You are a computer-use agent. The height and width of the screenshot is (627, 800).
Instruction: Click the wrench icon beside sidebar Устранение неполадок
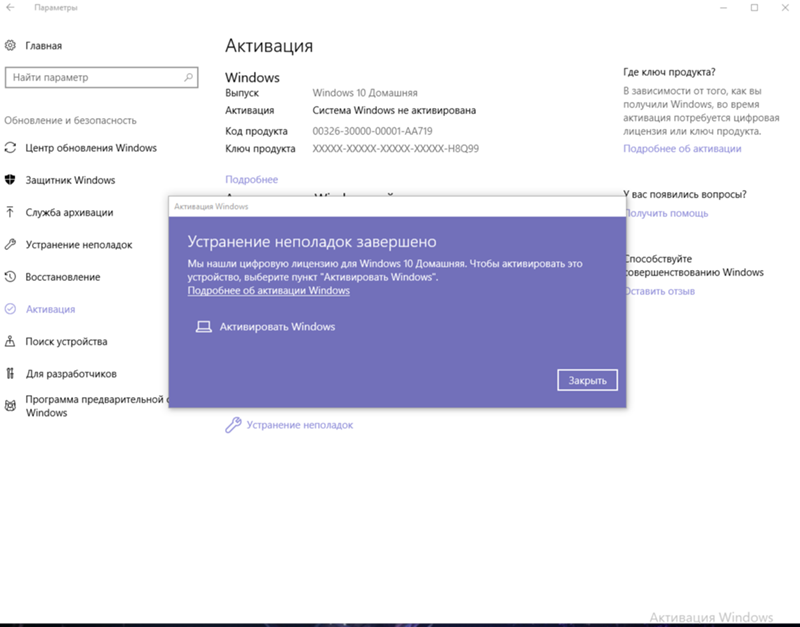pyautogui.click(x=10, y=244)
